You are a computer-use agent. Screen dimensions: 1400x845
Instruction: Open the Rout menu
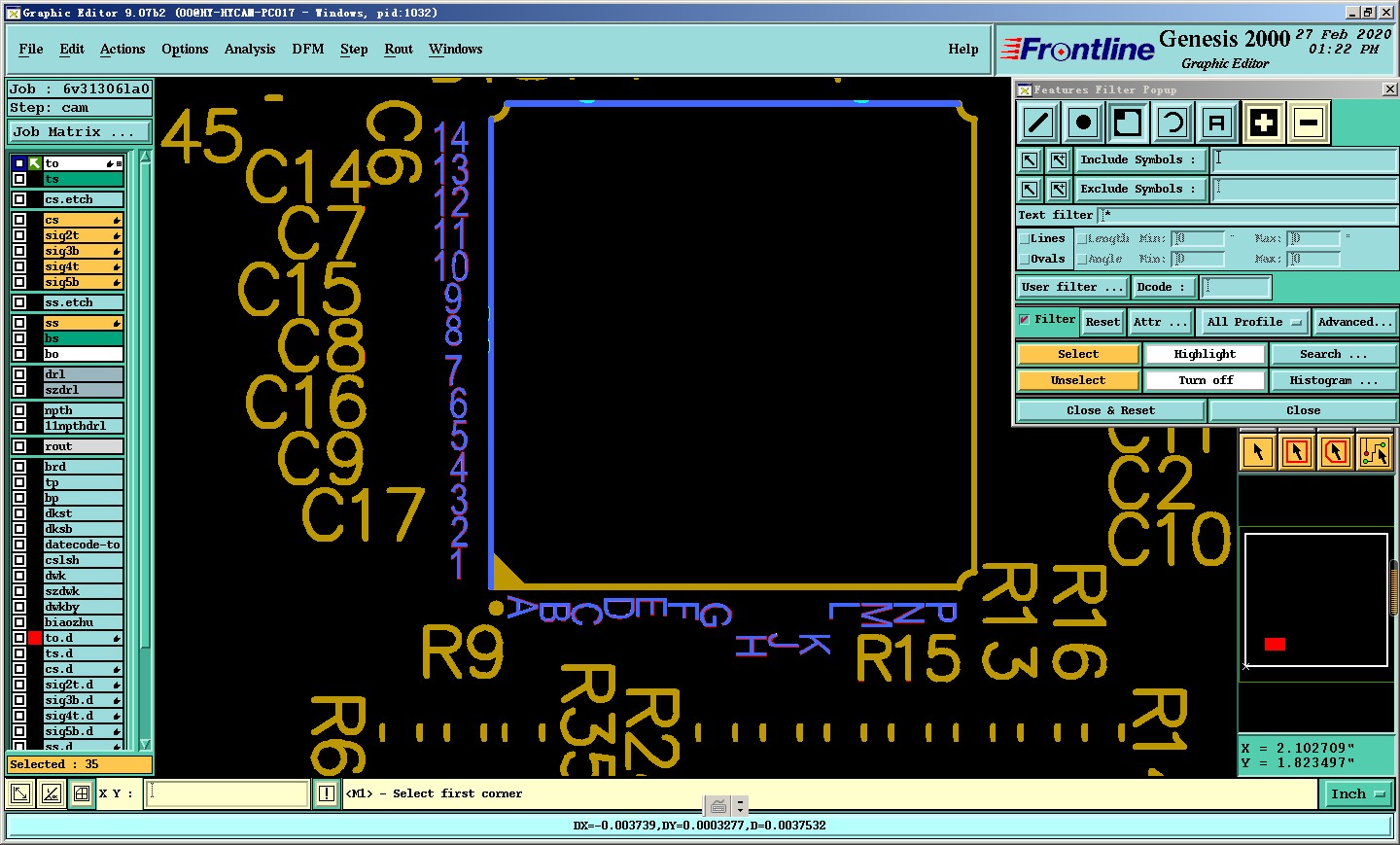click(399, 50)
